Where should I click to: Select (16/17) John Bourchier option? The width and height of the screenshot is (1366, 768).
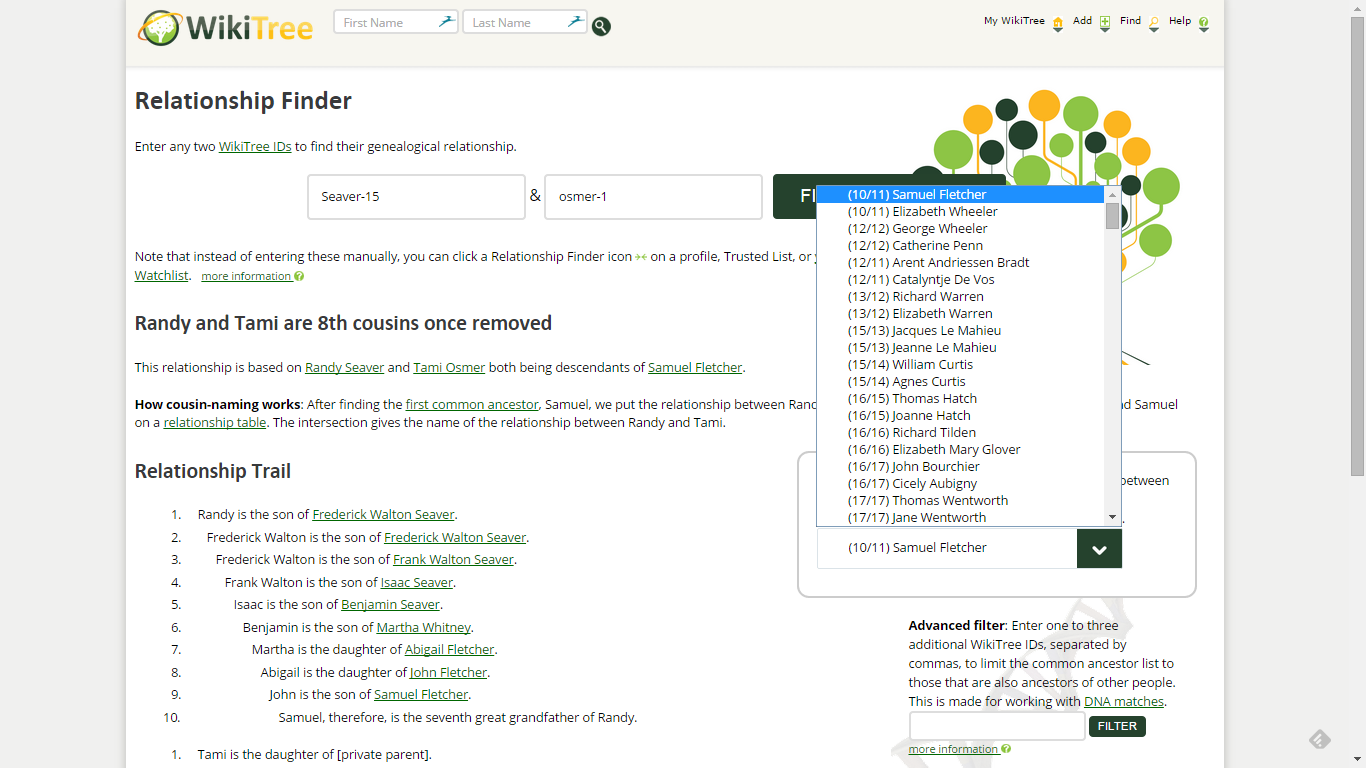(961, 466)
